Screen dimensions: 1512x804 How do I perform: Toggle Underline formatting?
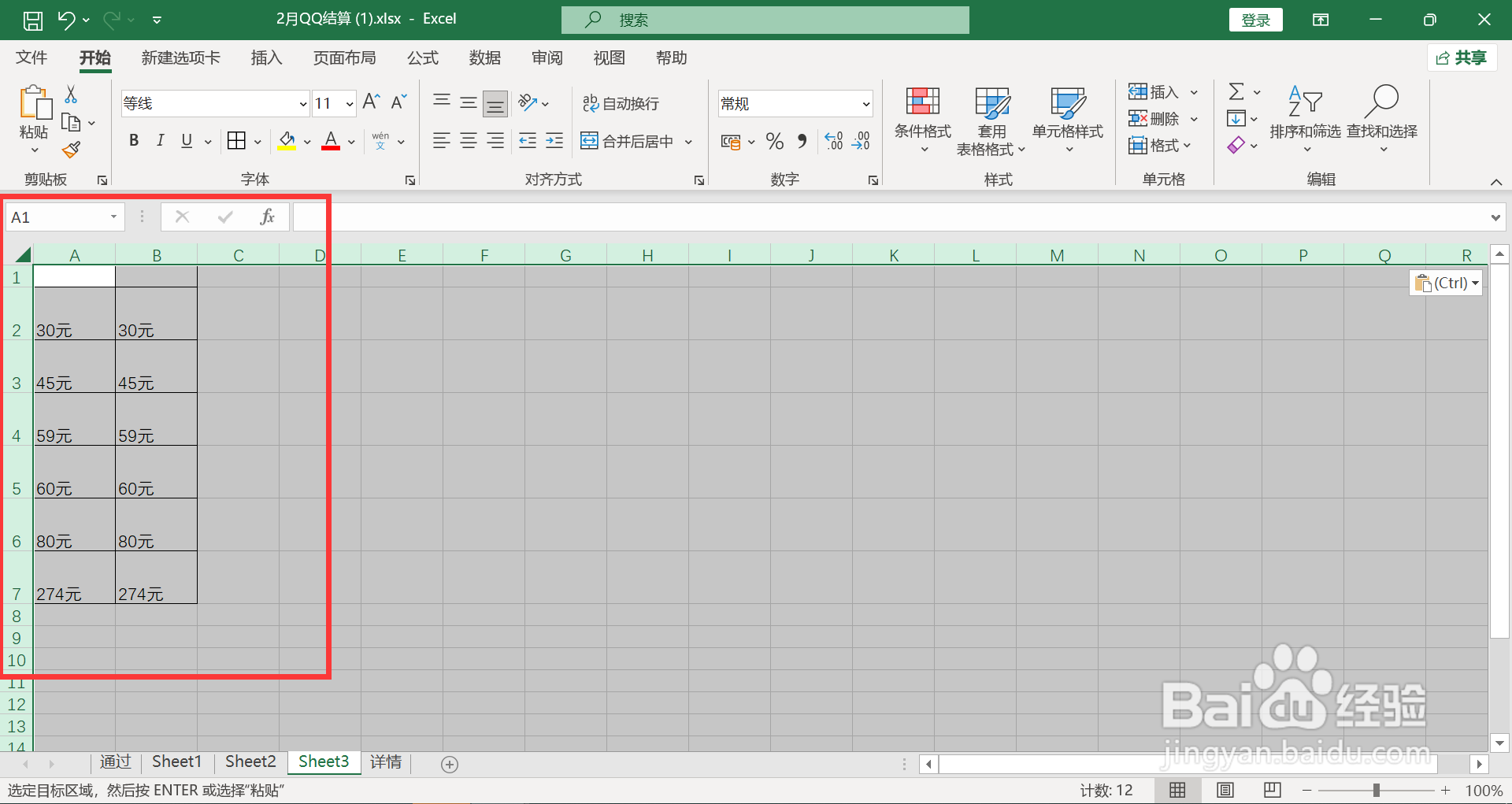point(187,141)
